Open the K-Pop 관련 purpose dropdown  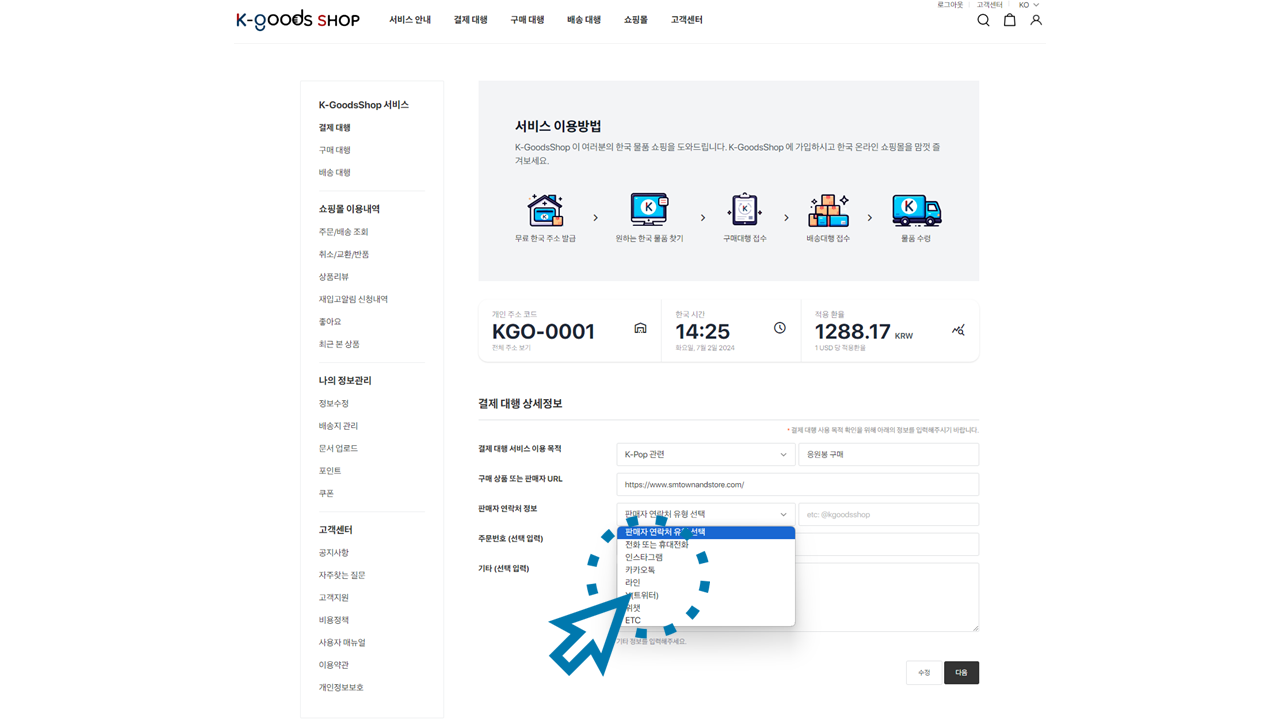click(x=705, y=455)
